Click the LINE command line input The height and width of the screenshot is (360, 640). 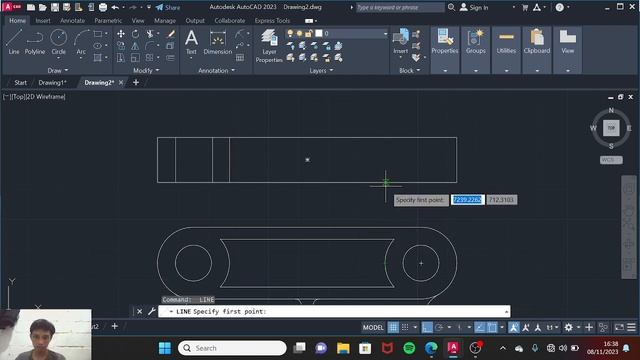(x=334, y=311)
